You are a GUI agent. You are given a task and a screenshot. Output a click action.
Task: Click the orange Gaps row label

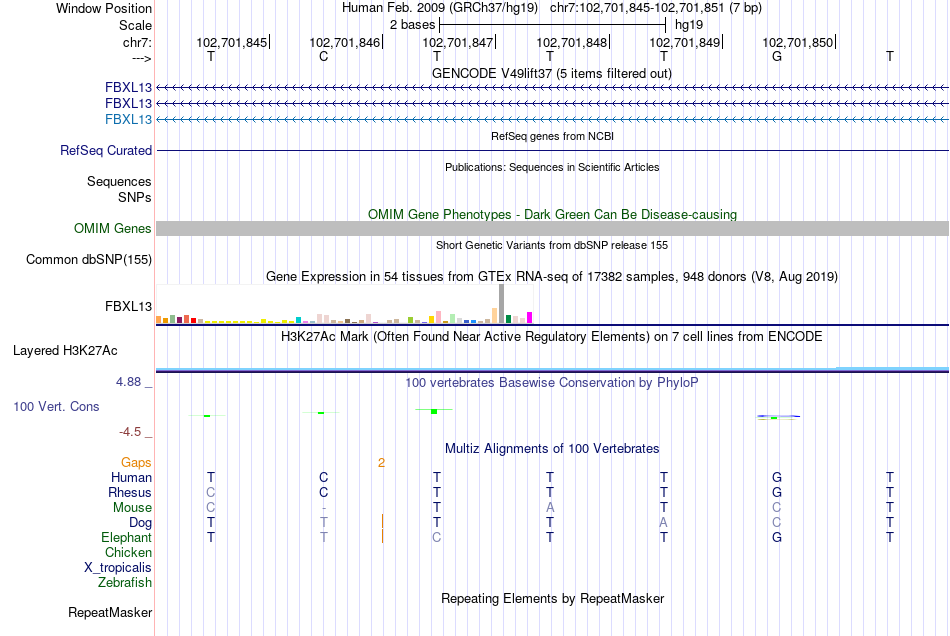point(136,463)
